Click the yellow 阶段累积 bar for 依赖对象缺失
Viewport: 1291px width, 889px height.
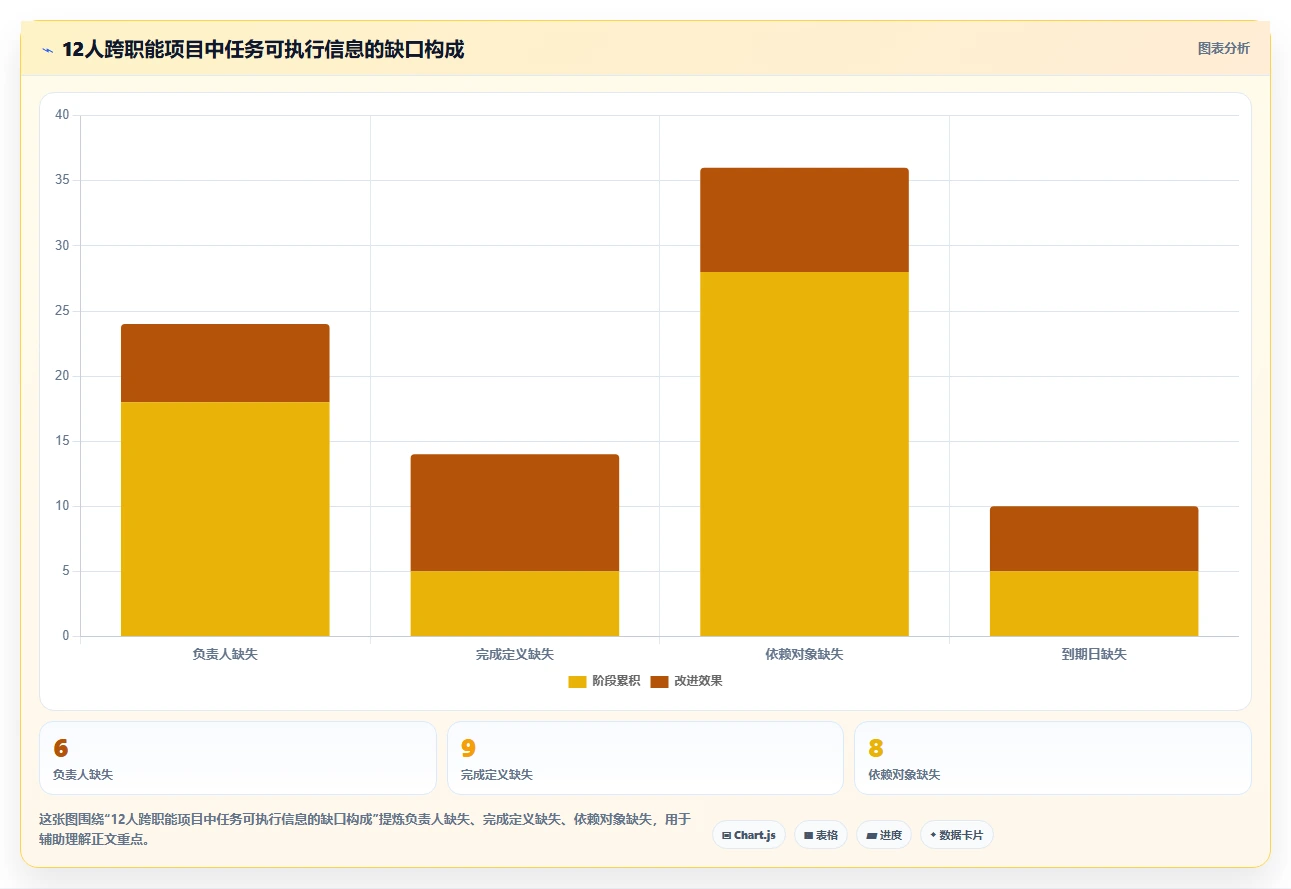click(x=804, y=454)
